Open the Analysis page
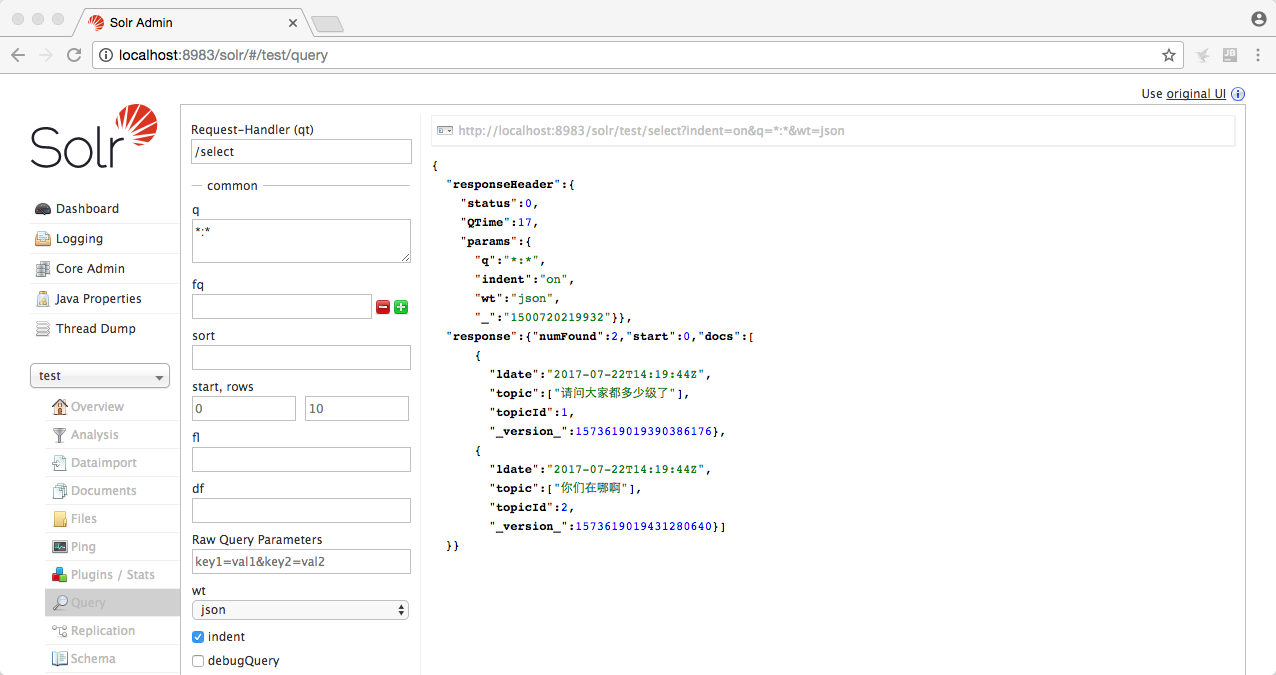This screenshot has width=1276, height=675. [94, 435]
